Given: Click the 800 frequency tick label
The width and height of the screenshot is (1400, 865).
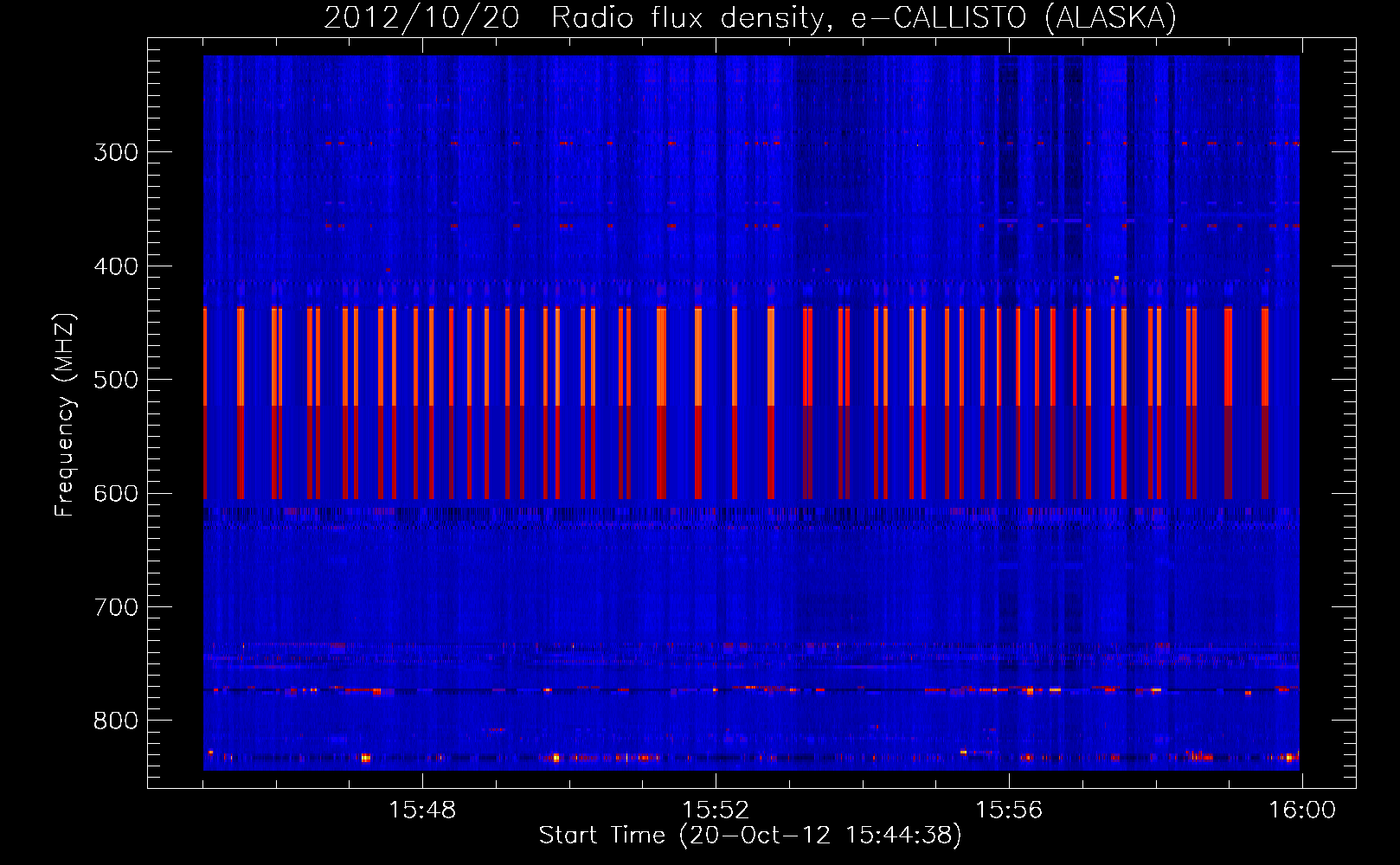Looking at the screenshot, I should coord(116,721).
